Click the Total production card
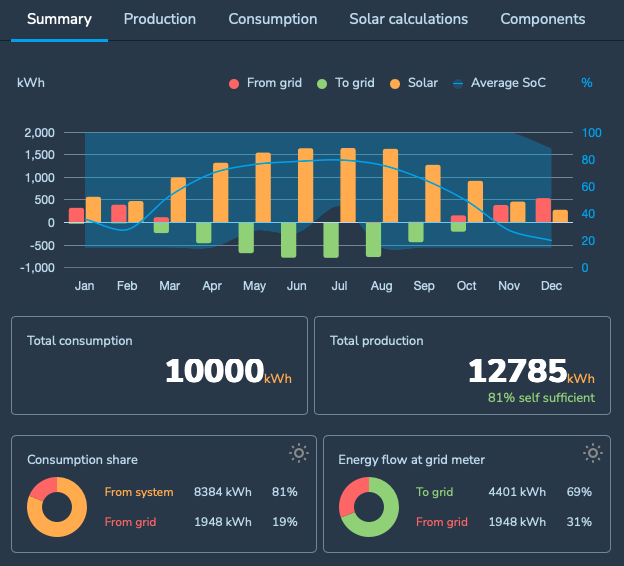 (x=462, y=365)
